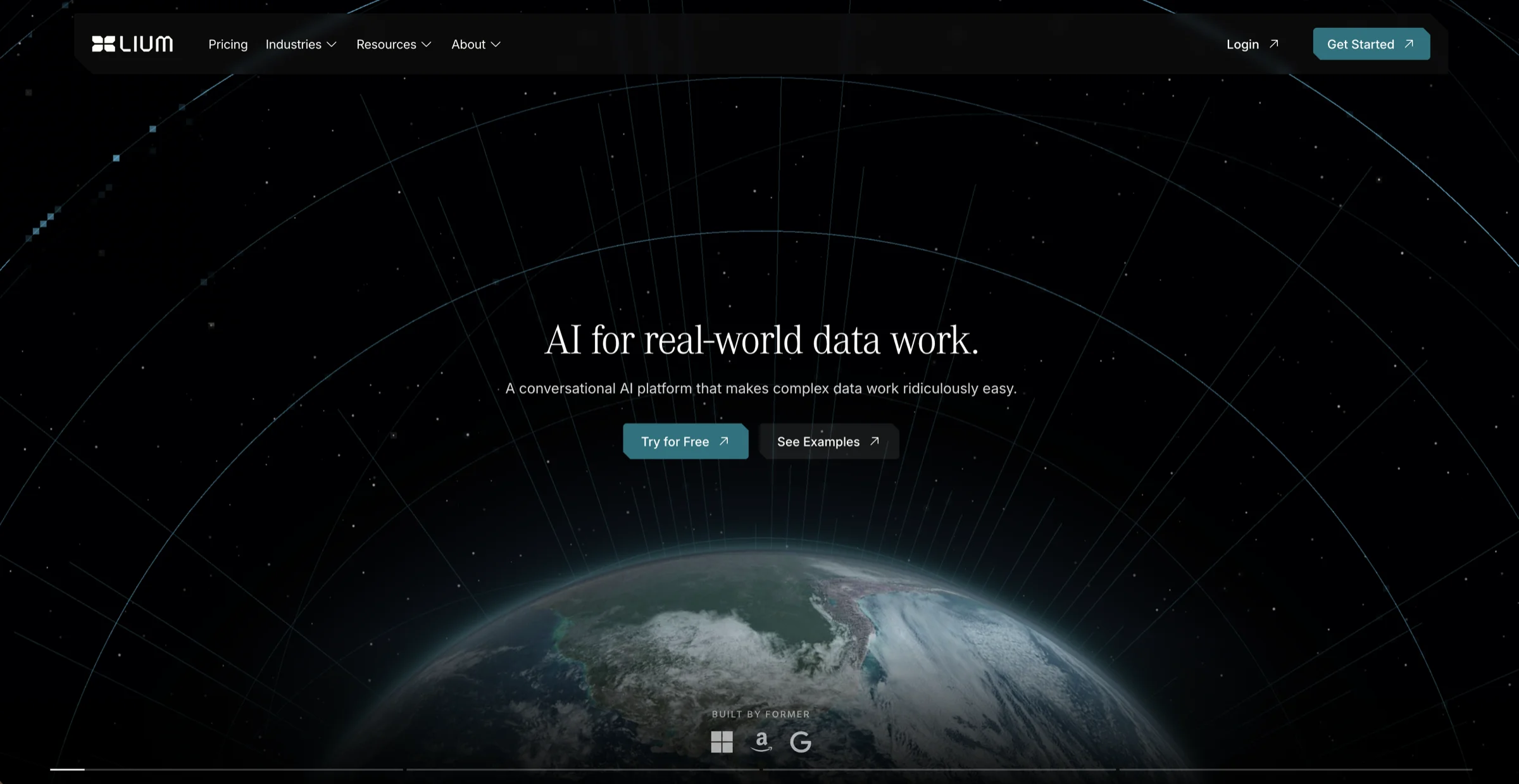Click the Microsoft logo under Built by Former
This screenshot has height=784, width=1519.
point(722,742)
